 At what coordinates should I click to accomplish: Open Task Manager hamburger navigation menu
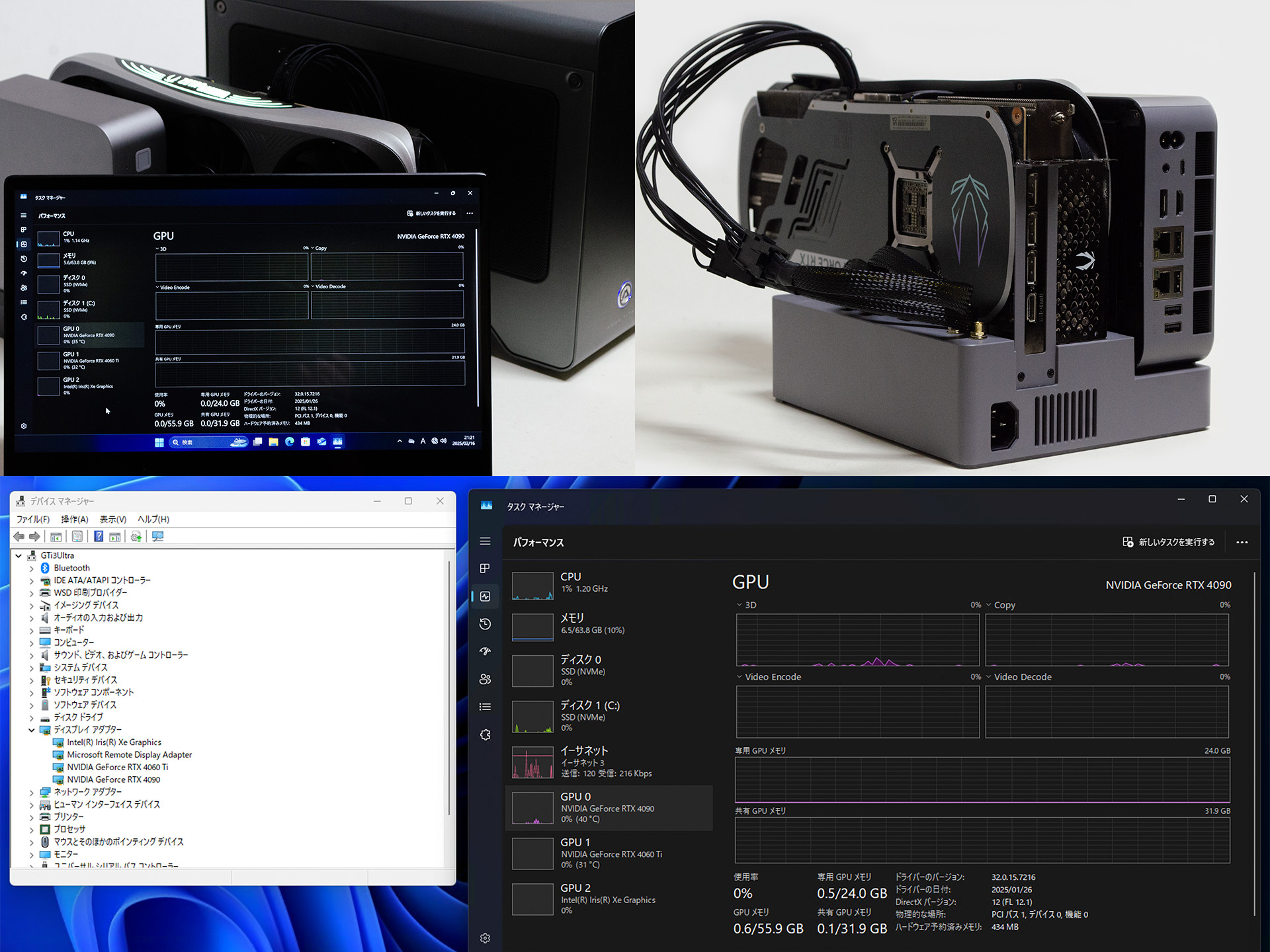pos(485,541)
